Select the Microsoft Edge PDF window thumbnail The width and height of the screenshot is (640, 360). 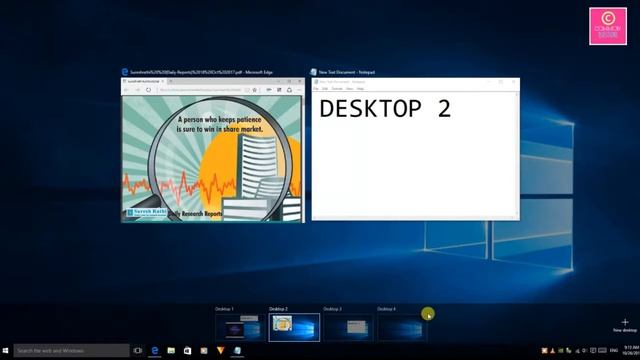[x=213, y=150]
